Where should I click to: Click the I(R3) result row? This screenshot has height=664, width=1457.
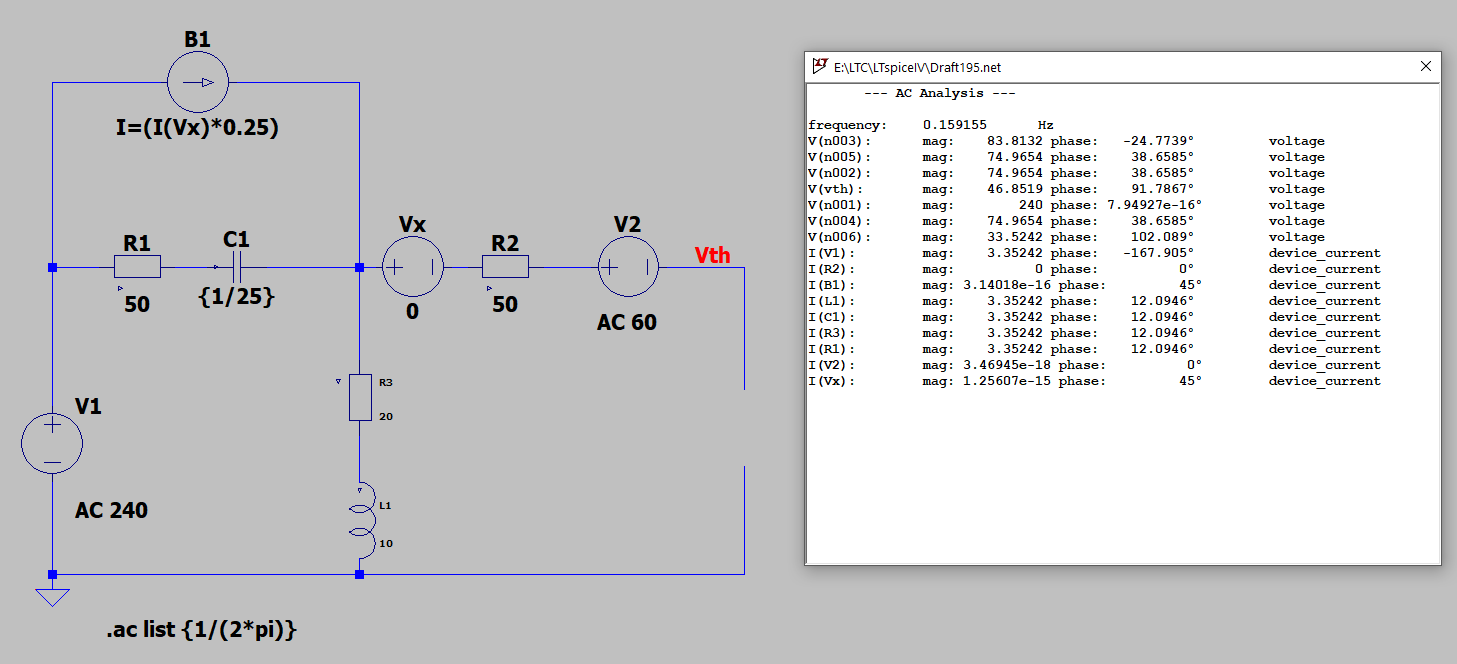(1094, 333)
